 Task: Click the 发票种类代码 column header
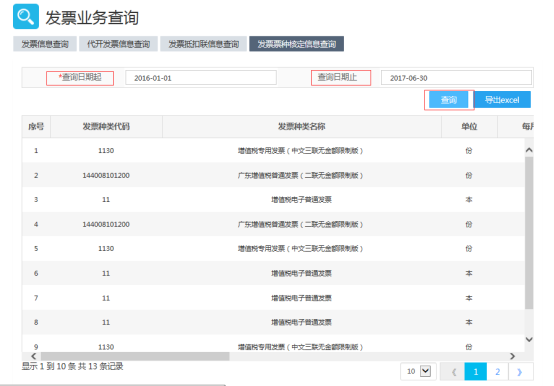point(106,126)
